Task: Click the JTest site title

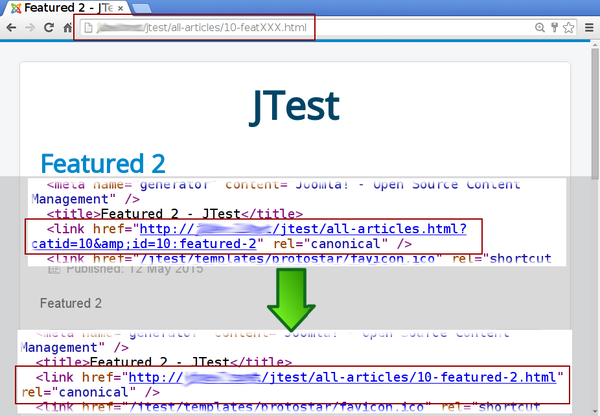Action: pos(294,105)
